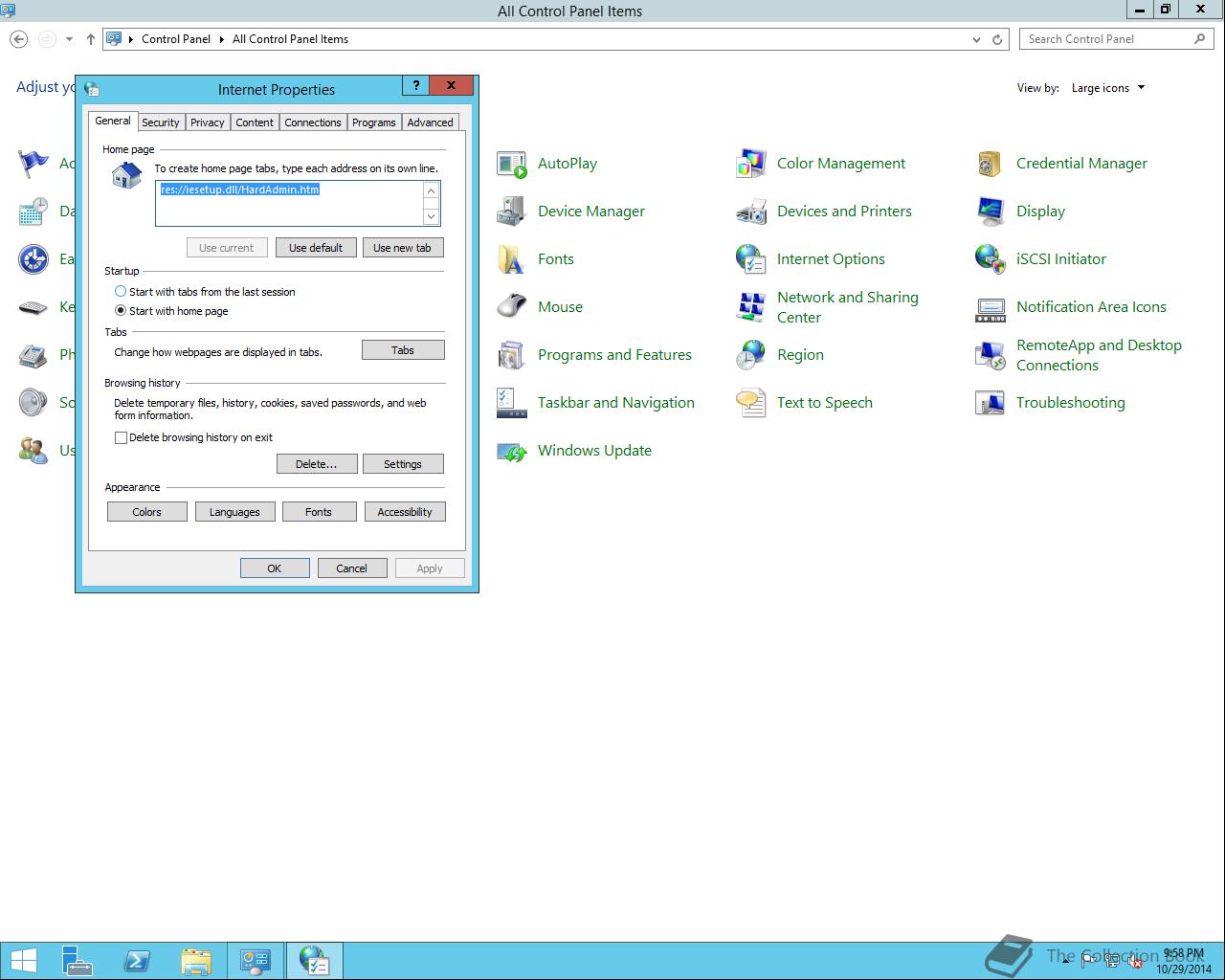Switch to the Advanced tab
1225x980 pixels.
(430, 122)
